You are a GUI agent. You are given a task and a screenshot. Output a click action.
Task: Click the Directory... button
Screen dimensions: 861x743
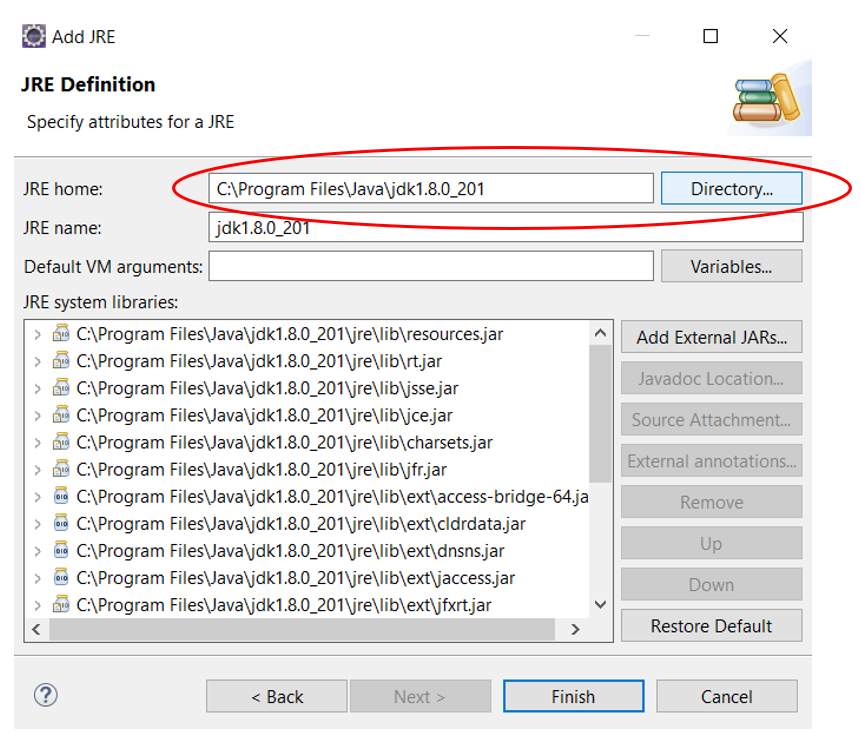click(x=731, y=188)
